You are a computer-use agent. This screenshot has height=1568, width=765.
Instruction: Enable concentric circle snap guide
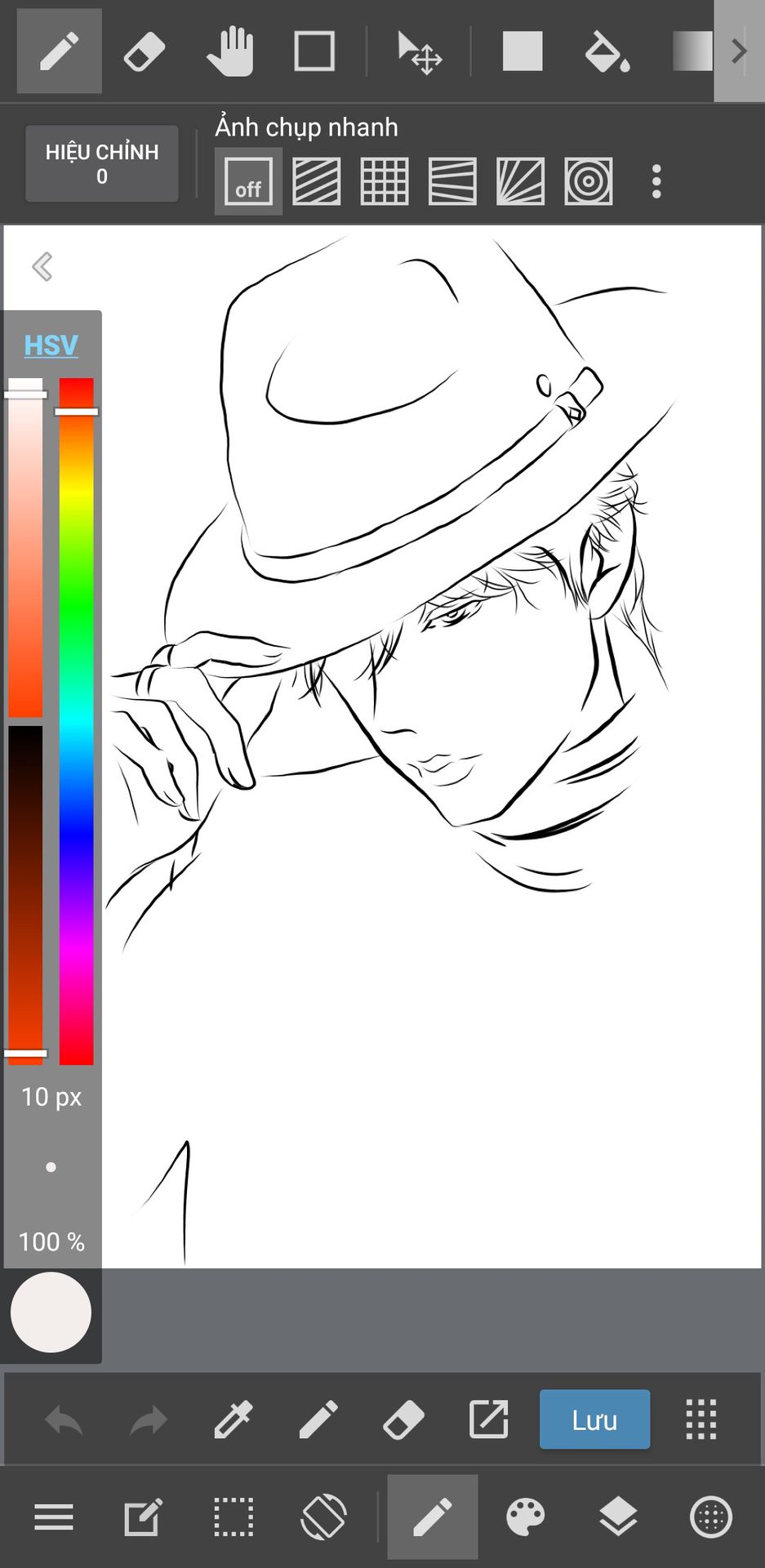589,181
